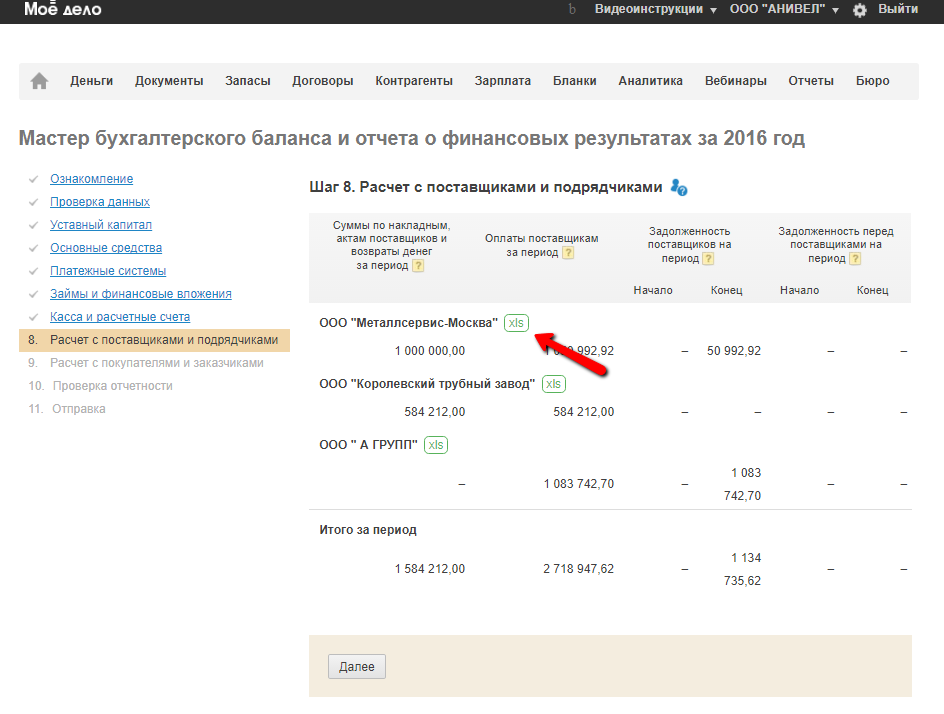Show hint for Задолженность перед поставщиками column

tap(855, 258)
